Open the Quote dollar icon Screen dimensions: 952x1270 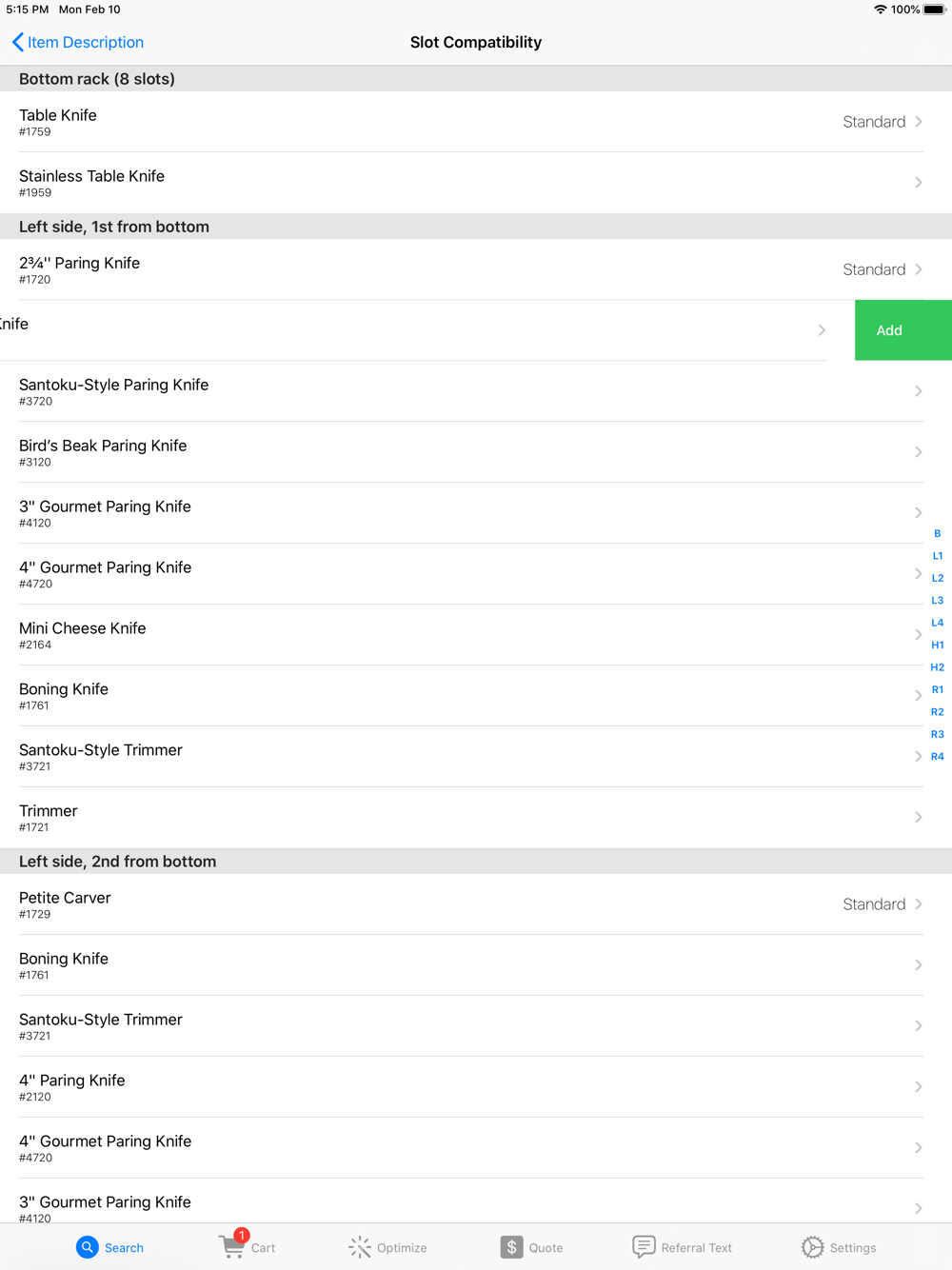(x=511, y=1247)
